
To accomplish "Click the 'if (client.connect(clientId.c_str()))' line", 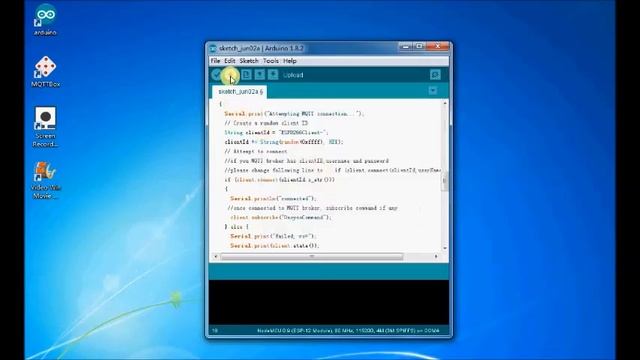I will click(280, 180).
